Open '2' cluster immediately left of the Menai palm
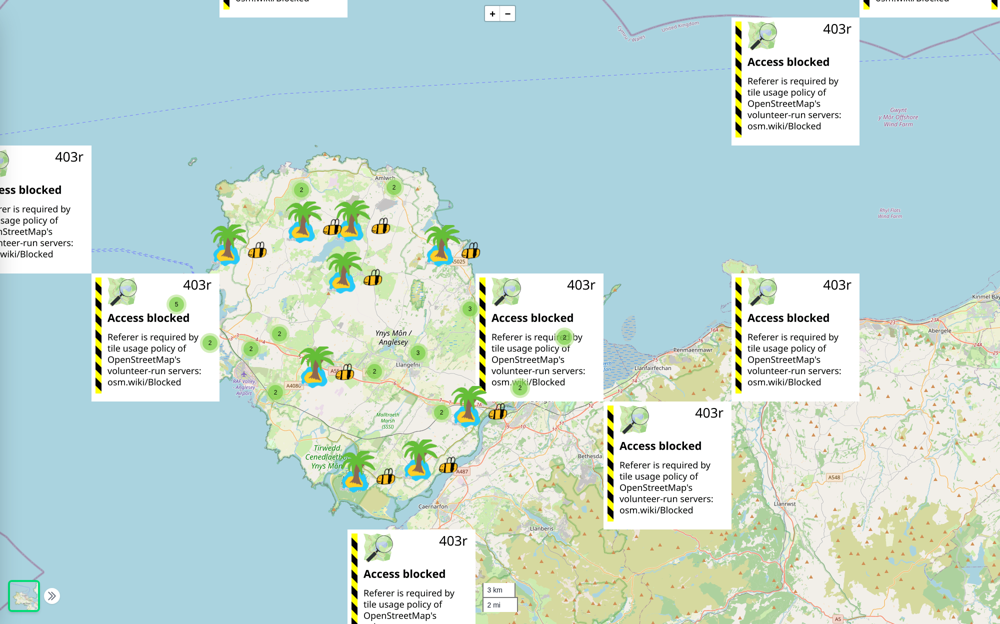Image resolution: width=1000 pixels, height=624 pixels. click(x=441, y=412)
